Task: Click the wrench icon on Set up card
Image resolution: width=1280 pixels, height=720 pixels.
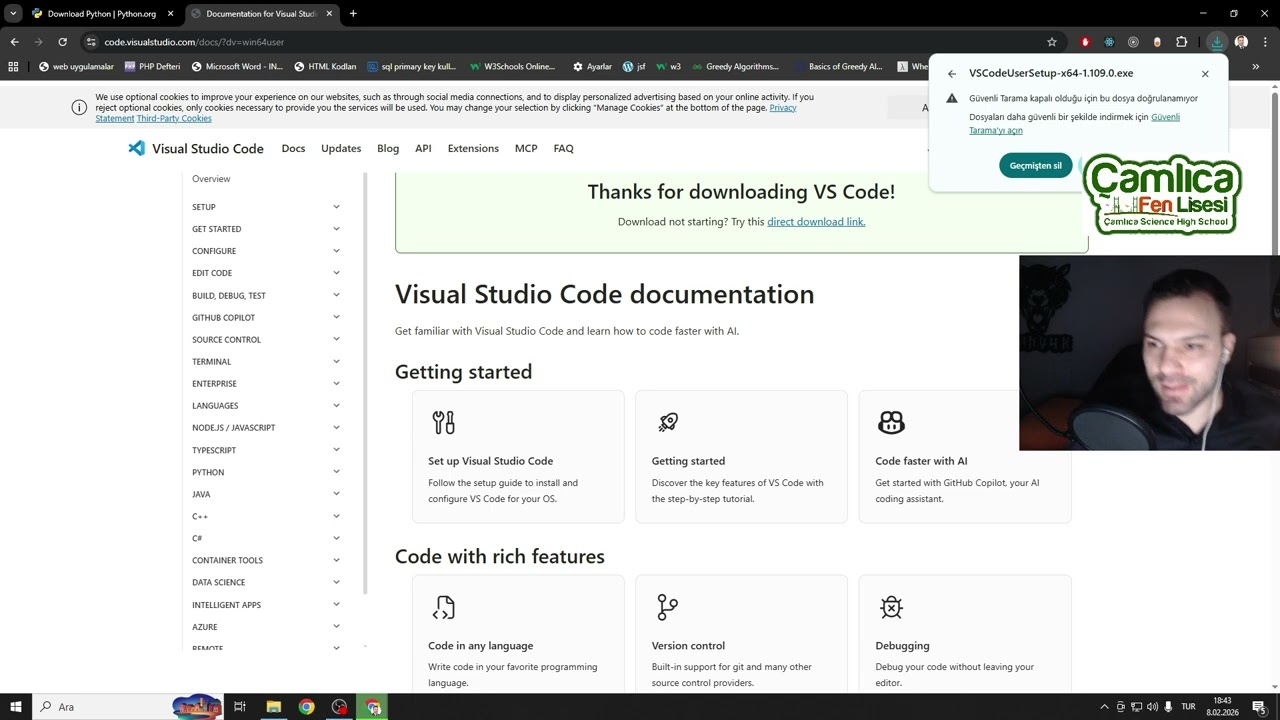Action: tap(443, 422)
